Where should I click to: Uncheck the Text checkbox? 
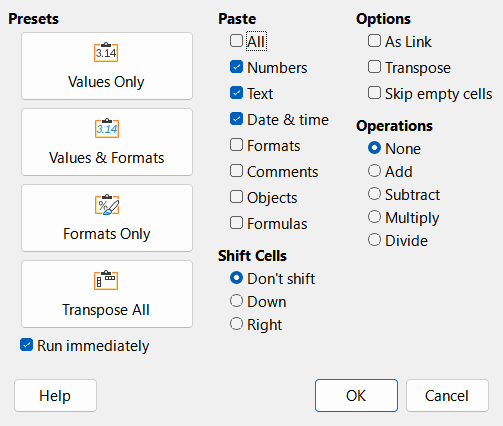pyautogui.click(x=236, y=93)
